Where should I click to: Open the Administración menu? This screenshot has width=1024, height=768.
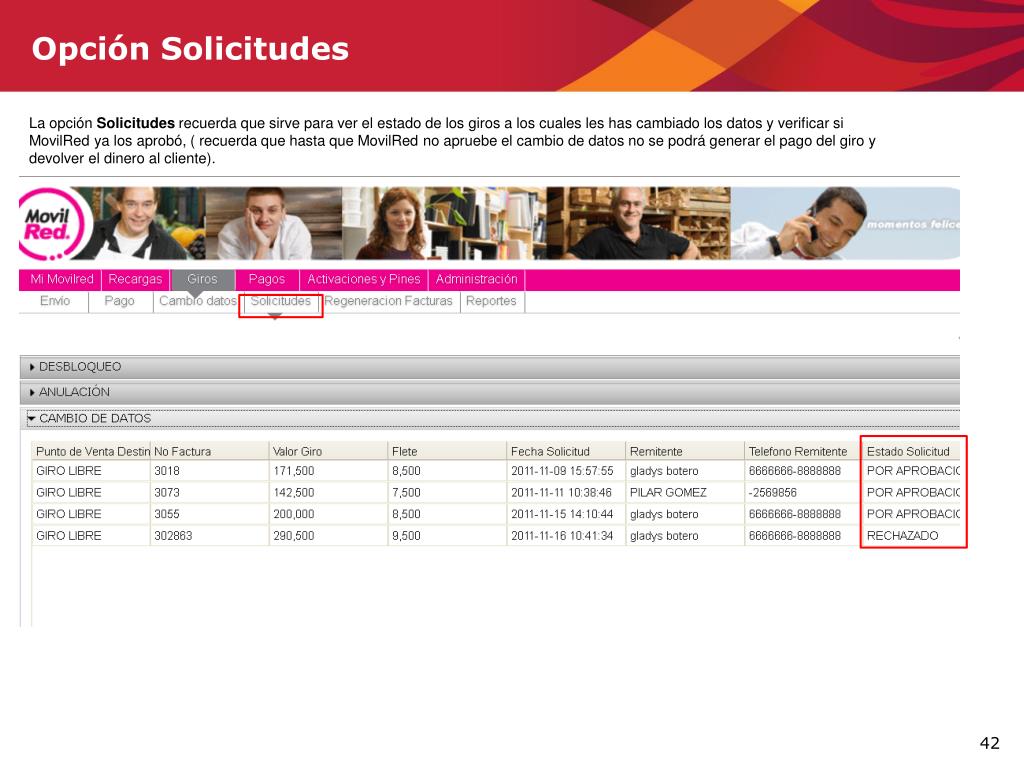476,280
